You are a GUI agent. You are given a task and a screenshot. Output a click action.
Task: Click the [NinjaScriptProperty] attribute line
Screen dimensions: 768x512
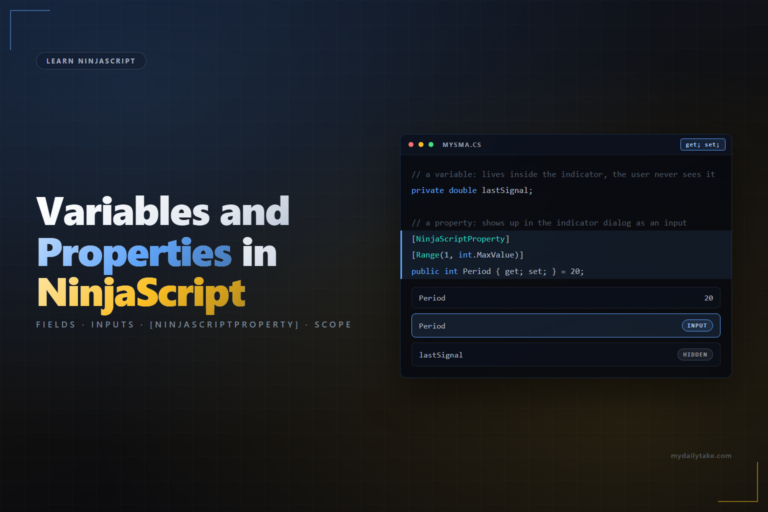click(x=460, y=239)
